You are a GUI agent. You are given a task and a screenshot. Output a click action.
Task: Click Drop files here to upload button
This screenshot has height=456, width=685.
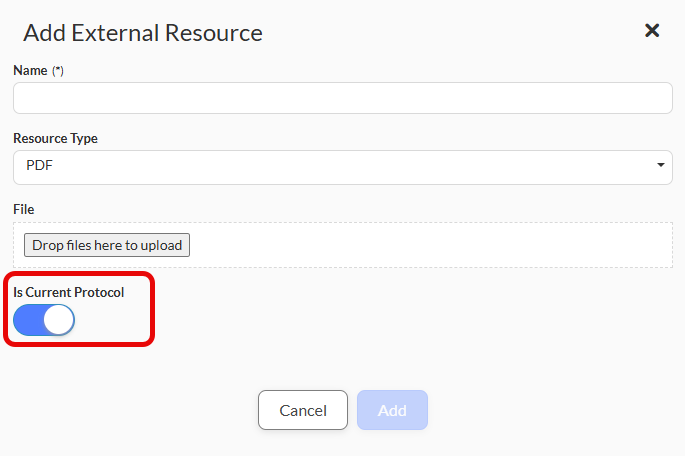tap(107, 245)
